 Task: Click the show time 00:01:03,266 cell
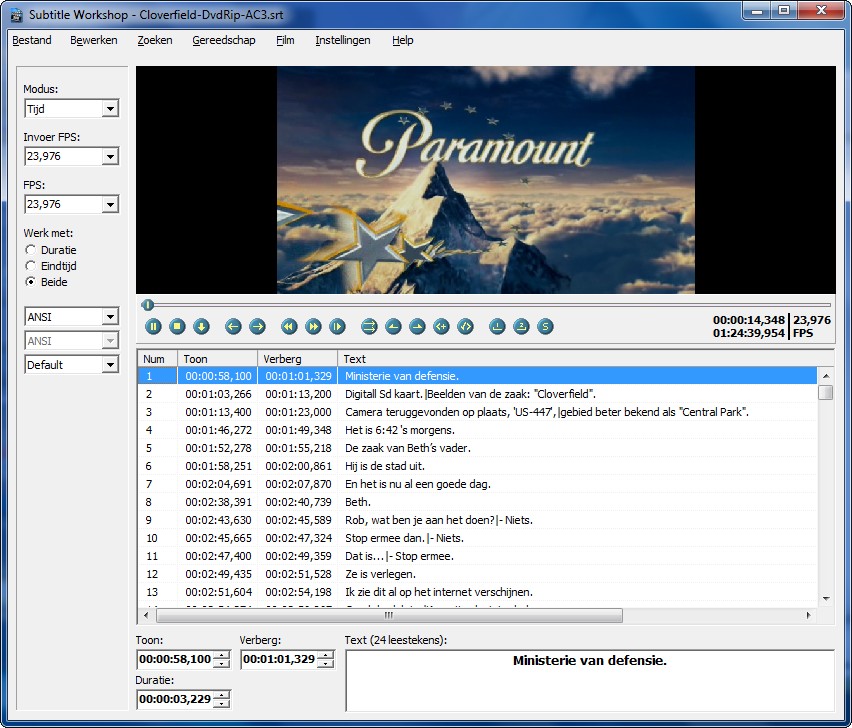[x=218, y=394]
